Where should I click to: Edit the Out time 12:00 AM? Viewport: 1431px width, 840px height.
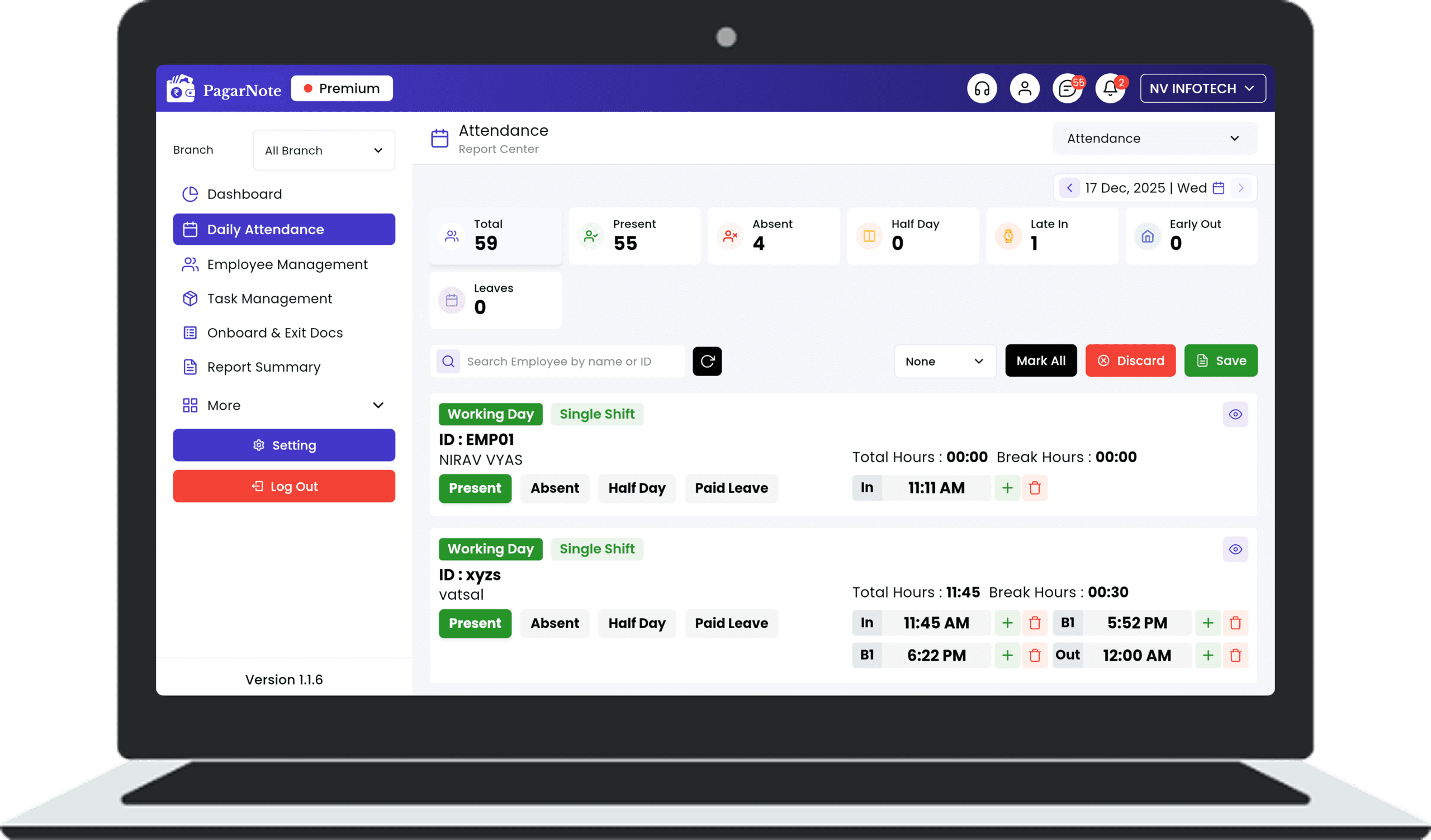tap(1136, 655)
